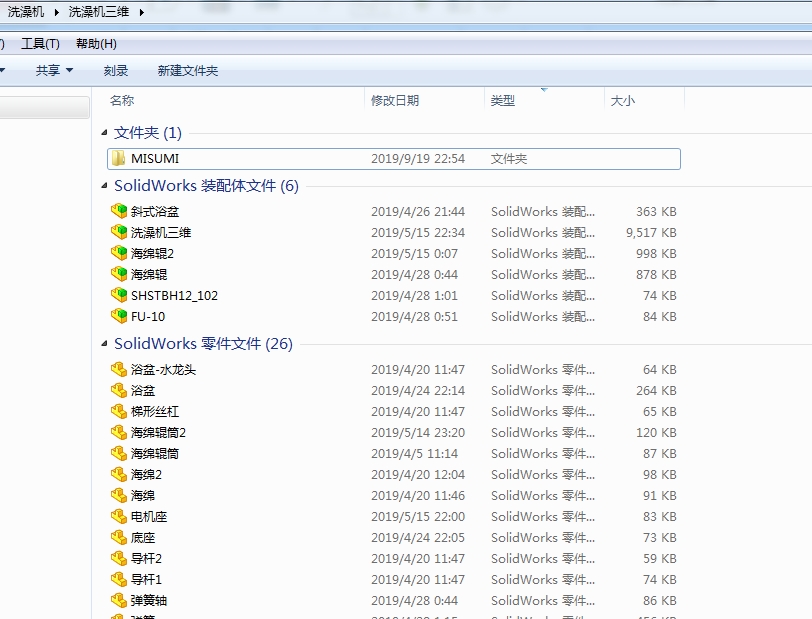Viewport: 812px width, 619px height.
Task: Click the 文件夹 type cell of MISUMI
Action: (509, 159)
